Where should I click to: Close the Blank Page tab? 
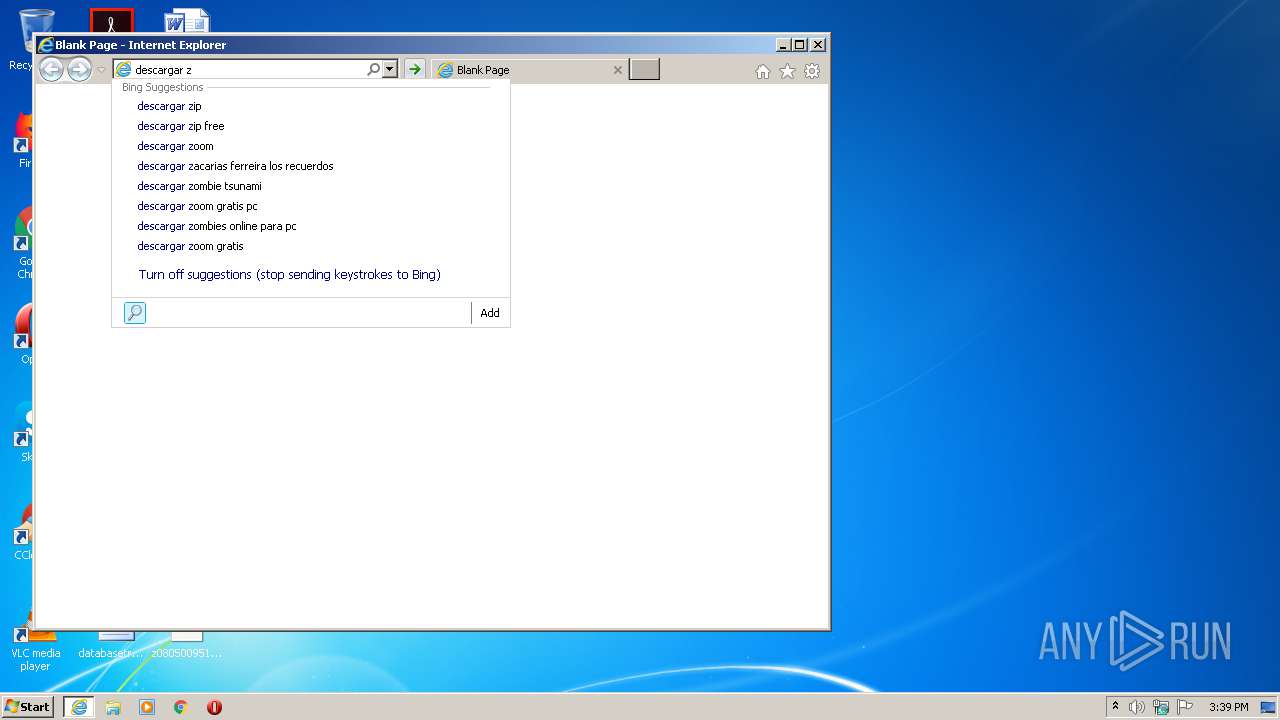617,70
